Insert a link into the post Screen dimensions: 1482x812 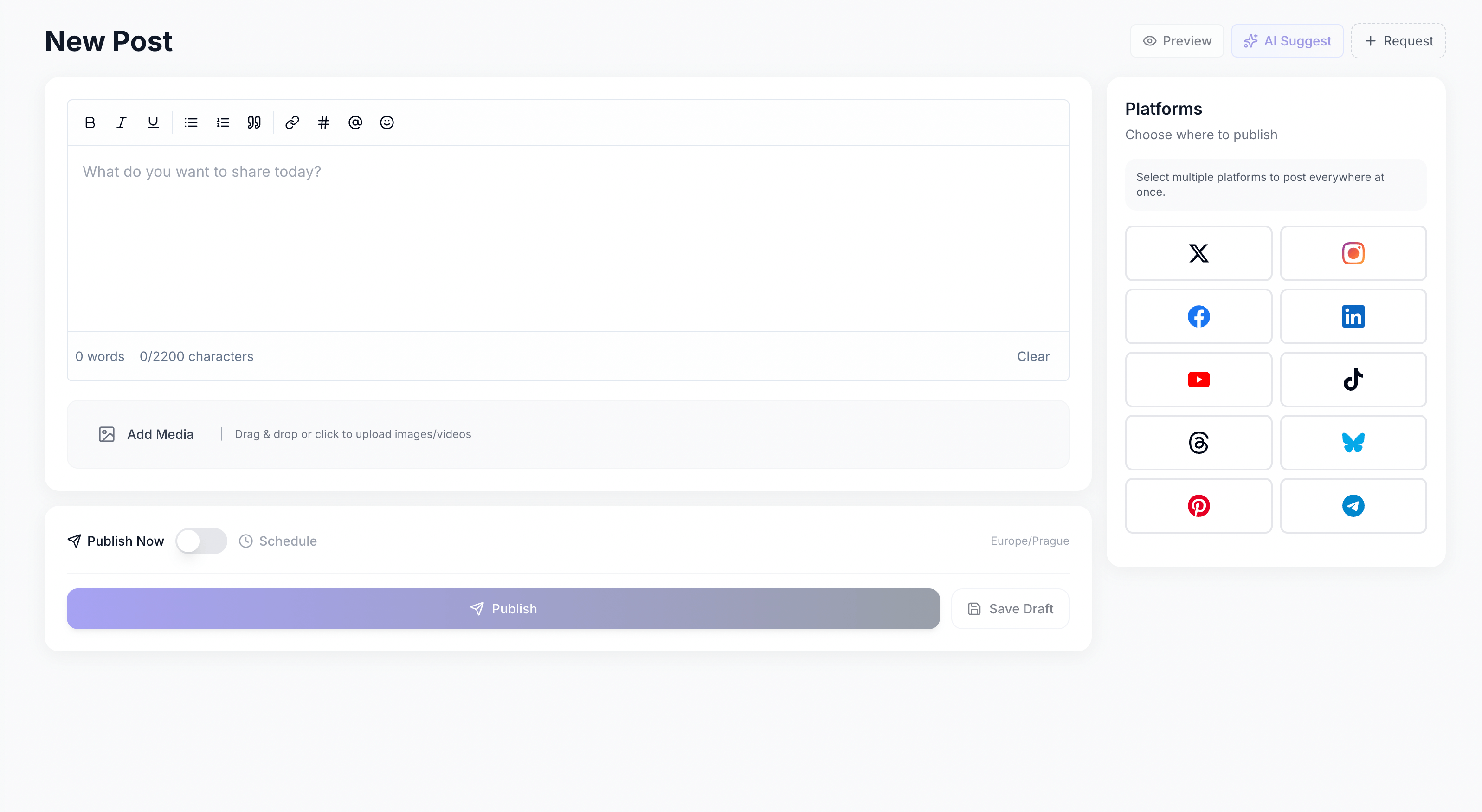coord(292,122)
